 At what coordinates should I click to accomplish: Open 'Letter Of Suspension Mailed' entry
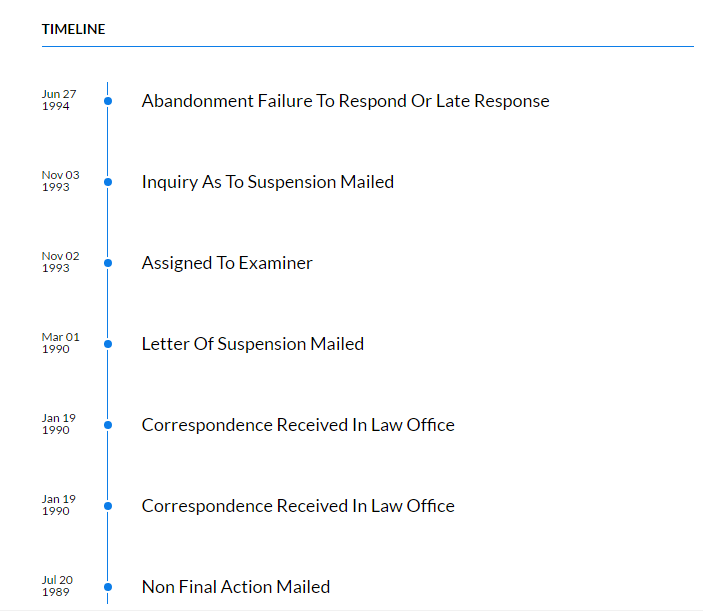pyautogui.click(x=252, y=344)
